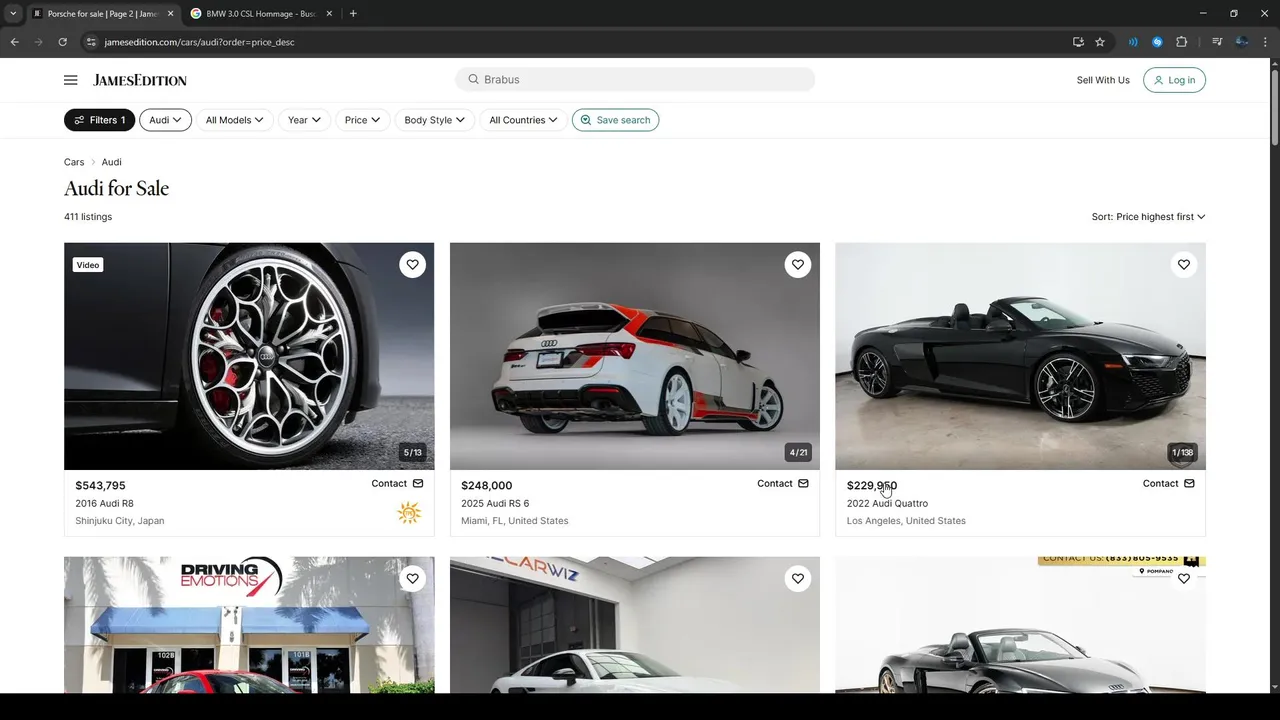Expand All Models dropdown

tap(234, 120)
